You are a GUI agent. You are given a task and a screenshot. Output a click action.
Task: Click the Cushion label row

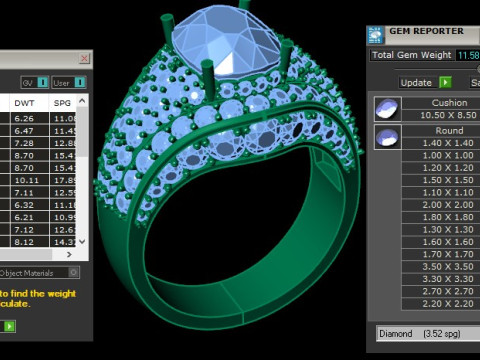tap(441, 103)
